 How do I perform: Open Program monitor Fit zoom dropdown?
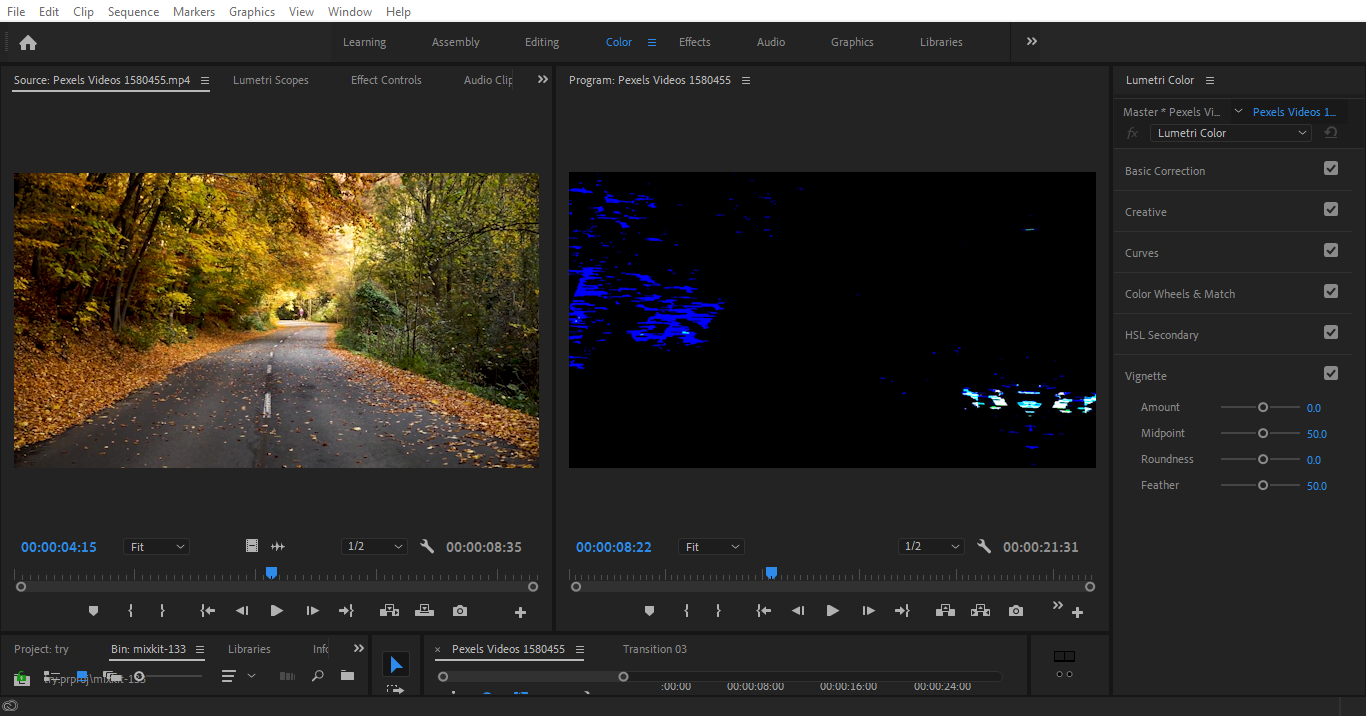[x=712, y=547]
